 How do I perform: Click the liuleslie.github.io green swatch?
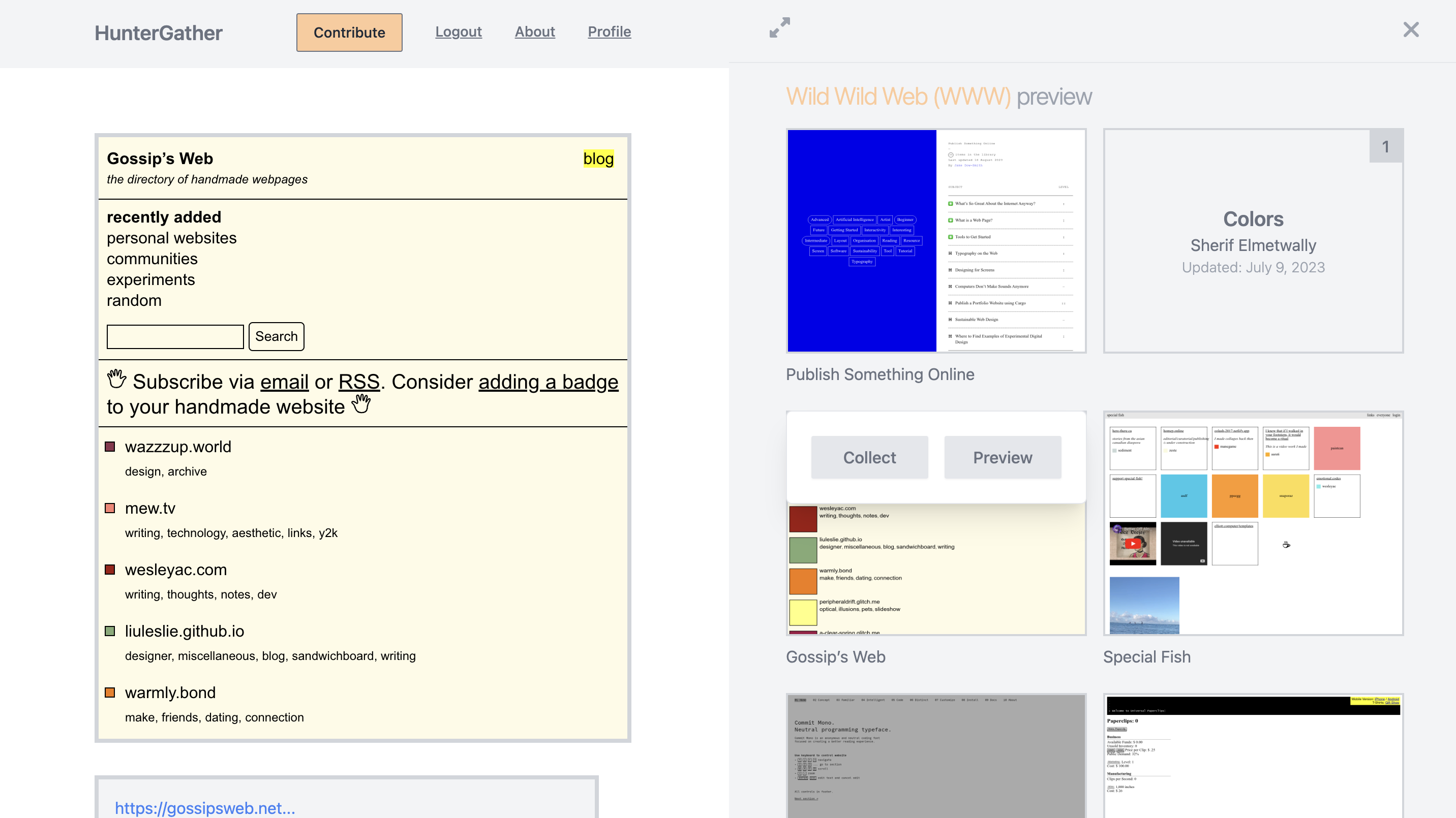tap(110, 631)
